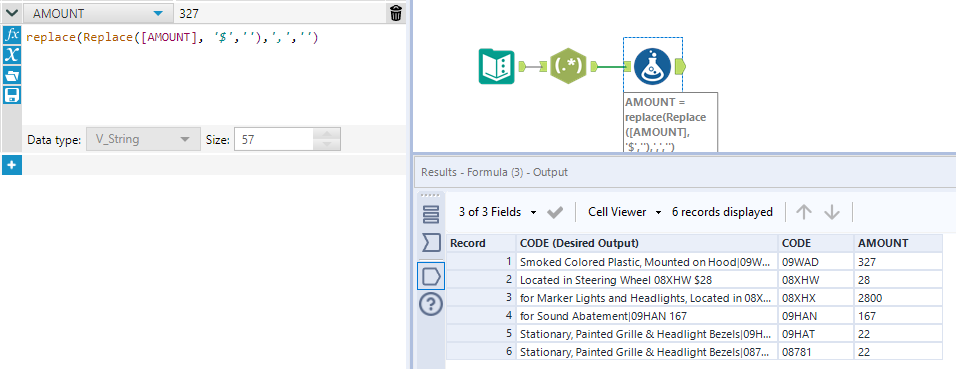Click the AMOUNT column header in results
Image resolution: width=956 pixels, height=369 pixels.
pos(898,243)
